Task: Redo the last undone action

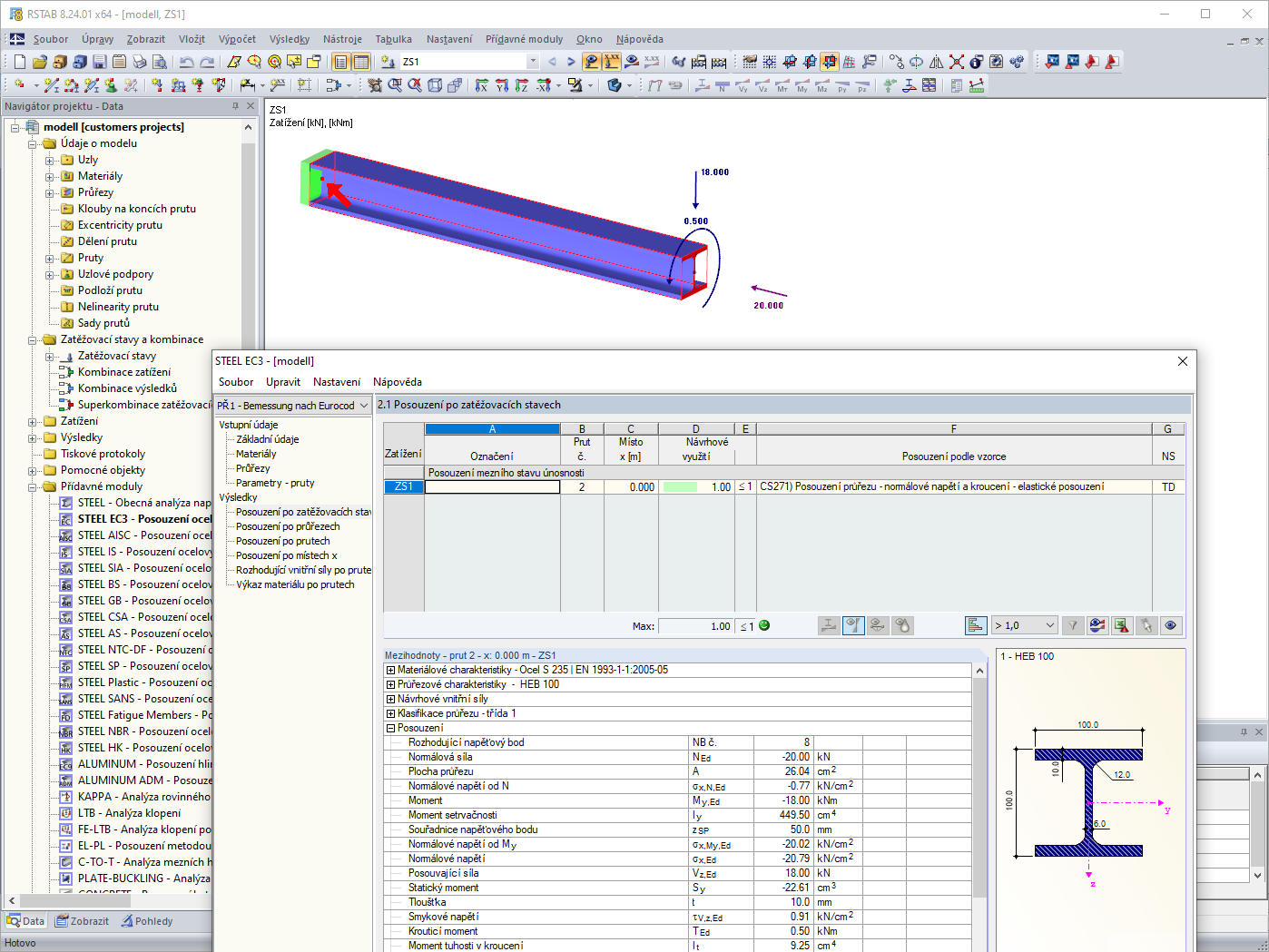Action: pyautogui.click(x=207, y=62)
